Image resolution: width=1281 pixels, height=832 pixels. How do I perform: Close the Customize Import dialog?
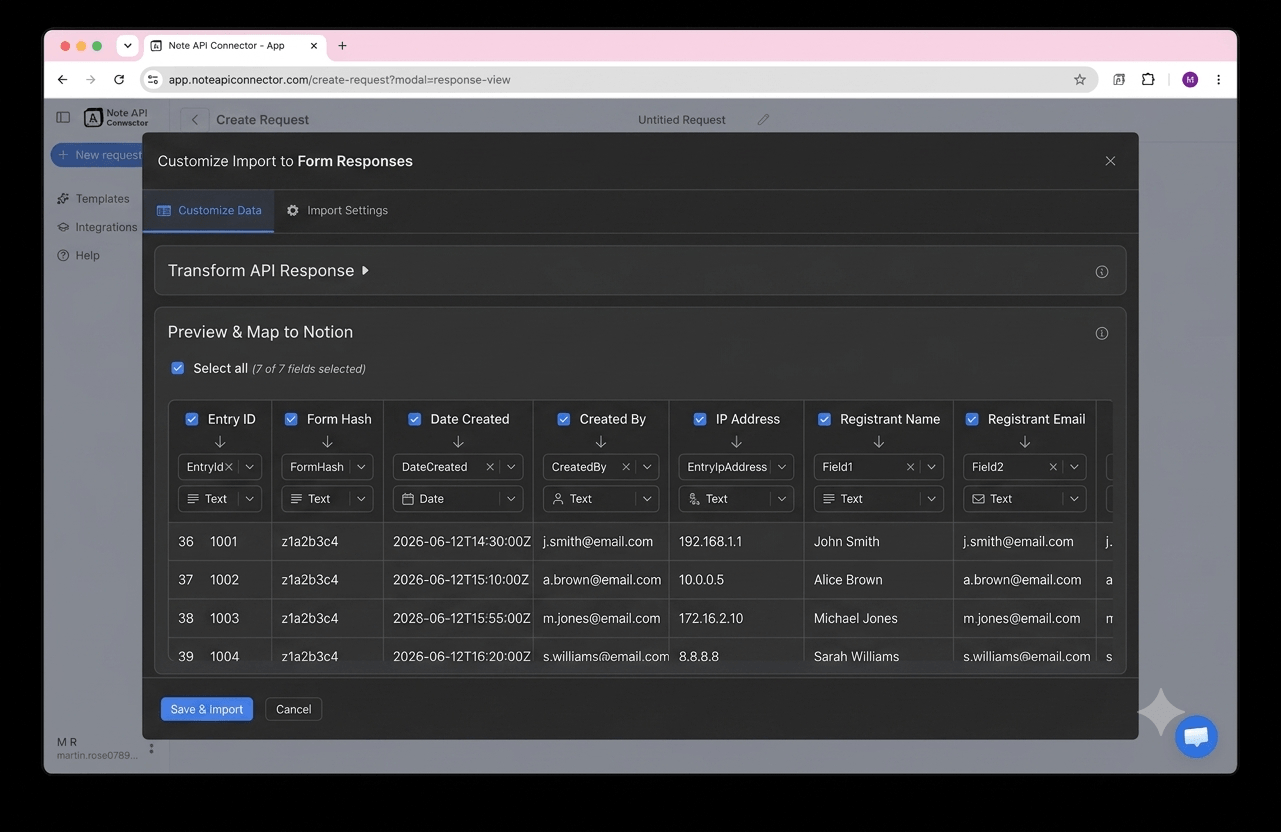1110,161
